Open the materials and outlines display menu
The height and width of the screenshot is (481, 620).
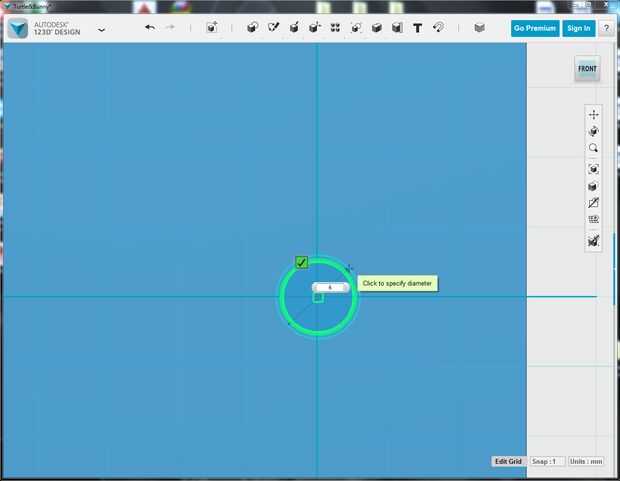pos(593,186)
